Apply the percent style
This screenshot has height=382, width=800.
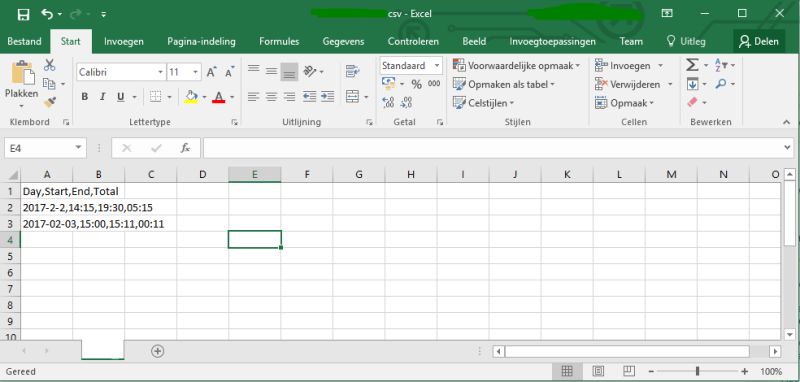pos(416,84)
